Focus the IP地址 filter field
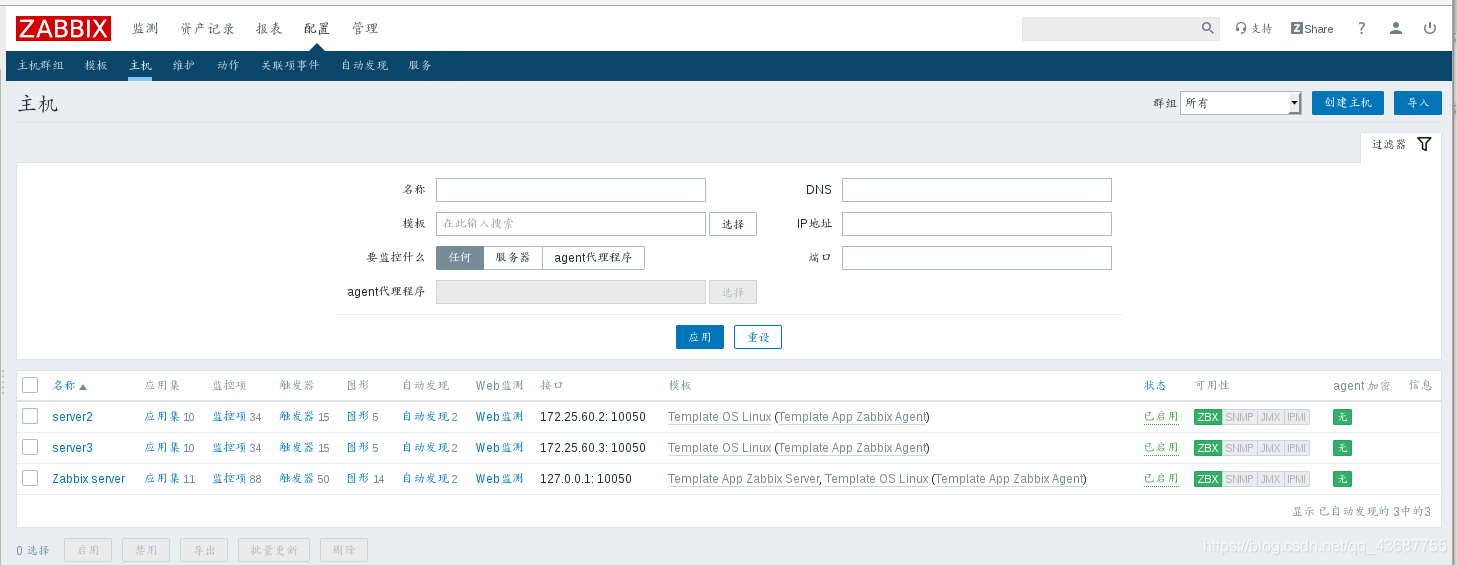This screenshot has width=1457, height=565. click(977, 224)
